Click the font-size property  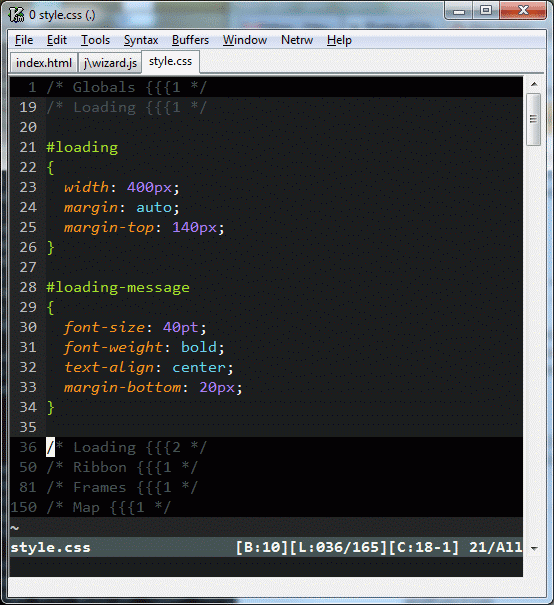point(105,328)
